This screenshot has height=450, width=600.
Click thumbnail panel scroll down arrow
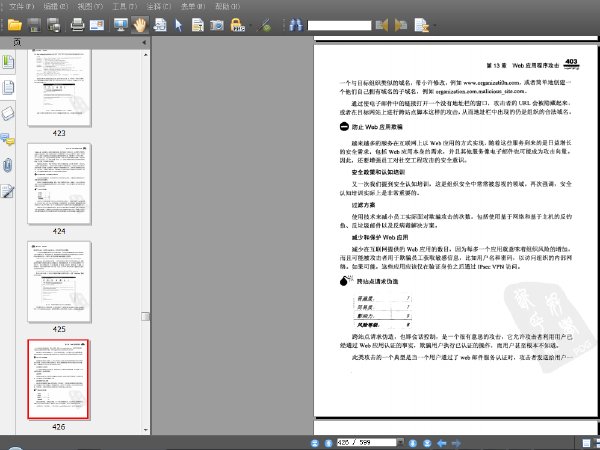(x=145, y=429)
